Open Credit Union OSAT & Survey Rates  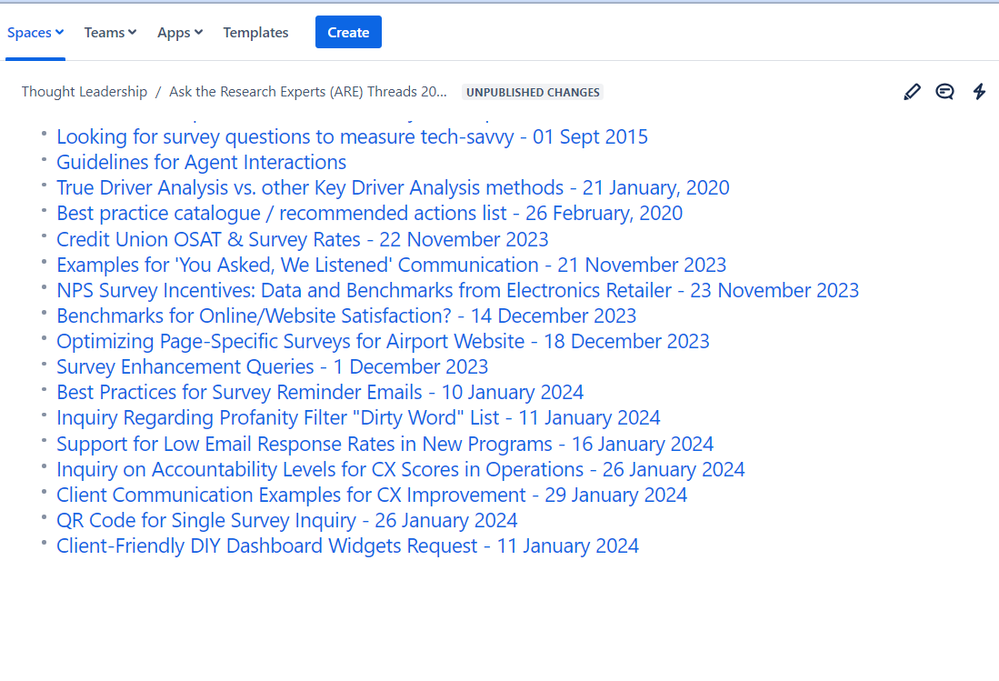(x=303, y=239)
